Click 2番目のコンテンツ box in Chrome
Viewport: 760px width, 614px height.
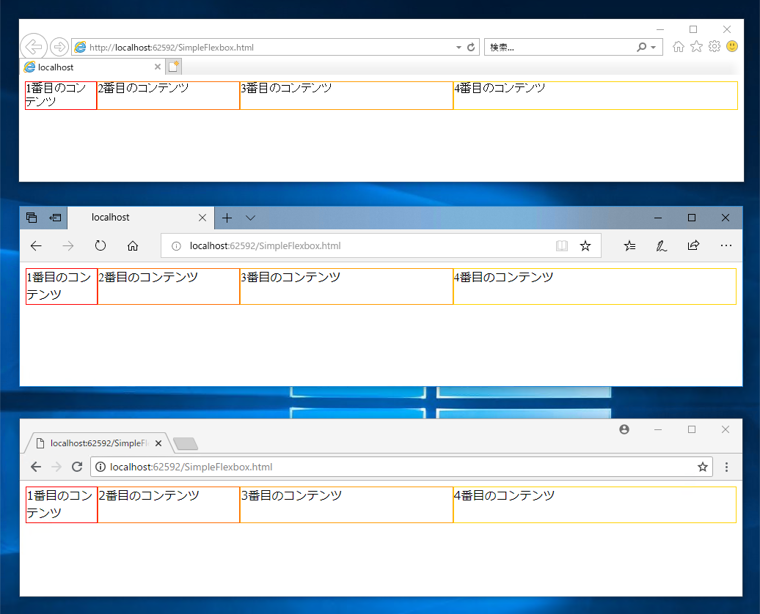coord(169,504)
